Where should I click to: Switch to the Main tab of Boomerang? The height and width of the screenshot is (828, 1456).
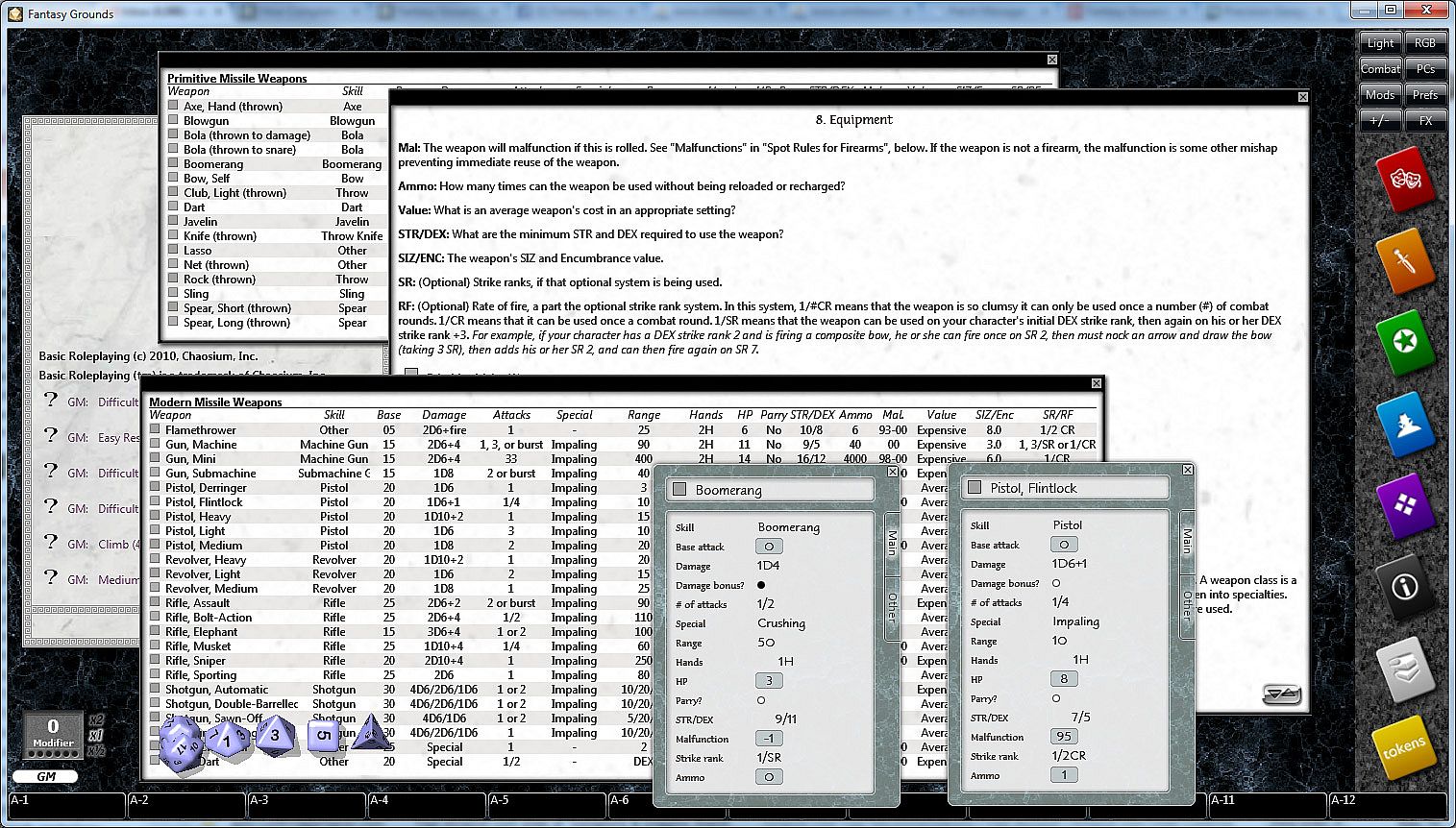(x=892, y=543)
